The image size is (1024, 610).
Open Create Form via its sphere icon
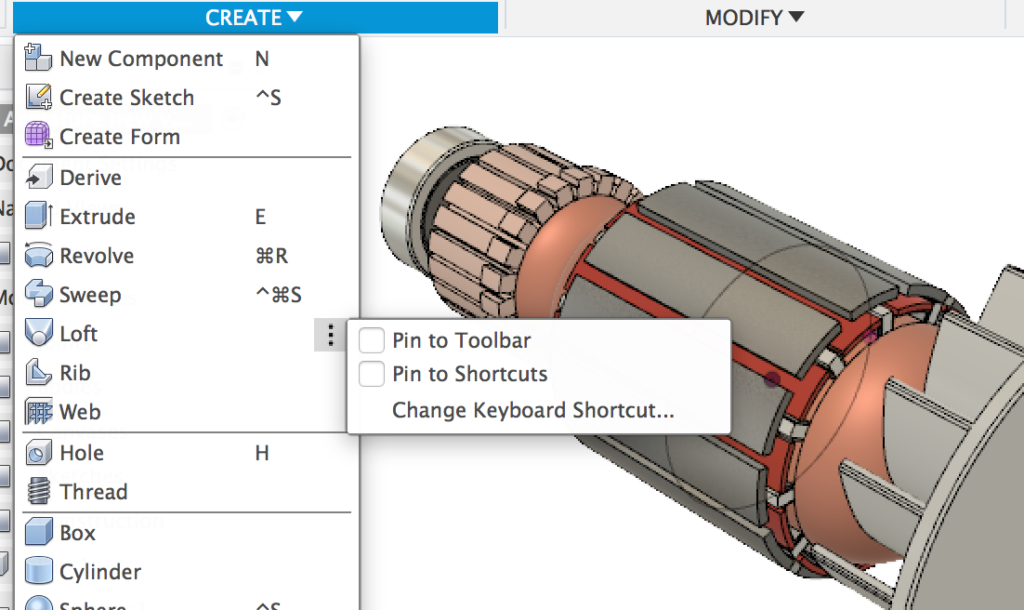click(37, 136)
